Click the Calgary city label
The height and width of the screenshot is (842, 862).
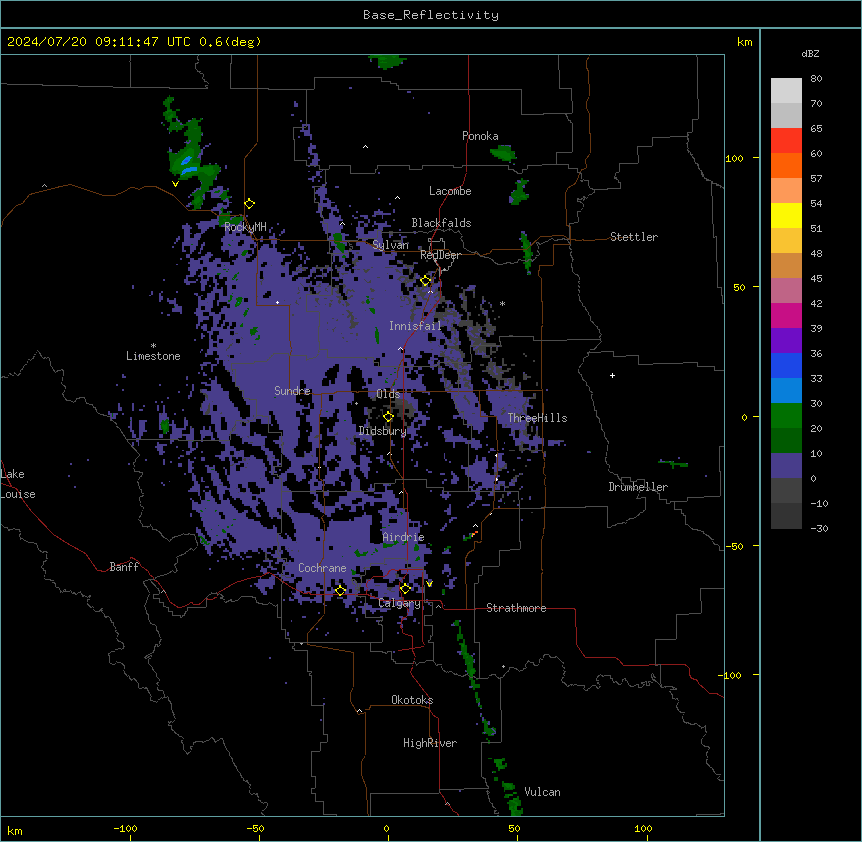tap(400, 603)
